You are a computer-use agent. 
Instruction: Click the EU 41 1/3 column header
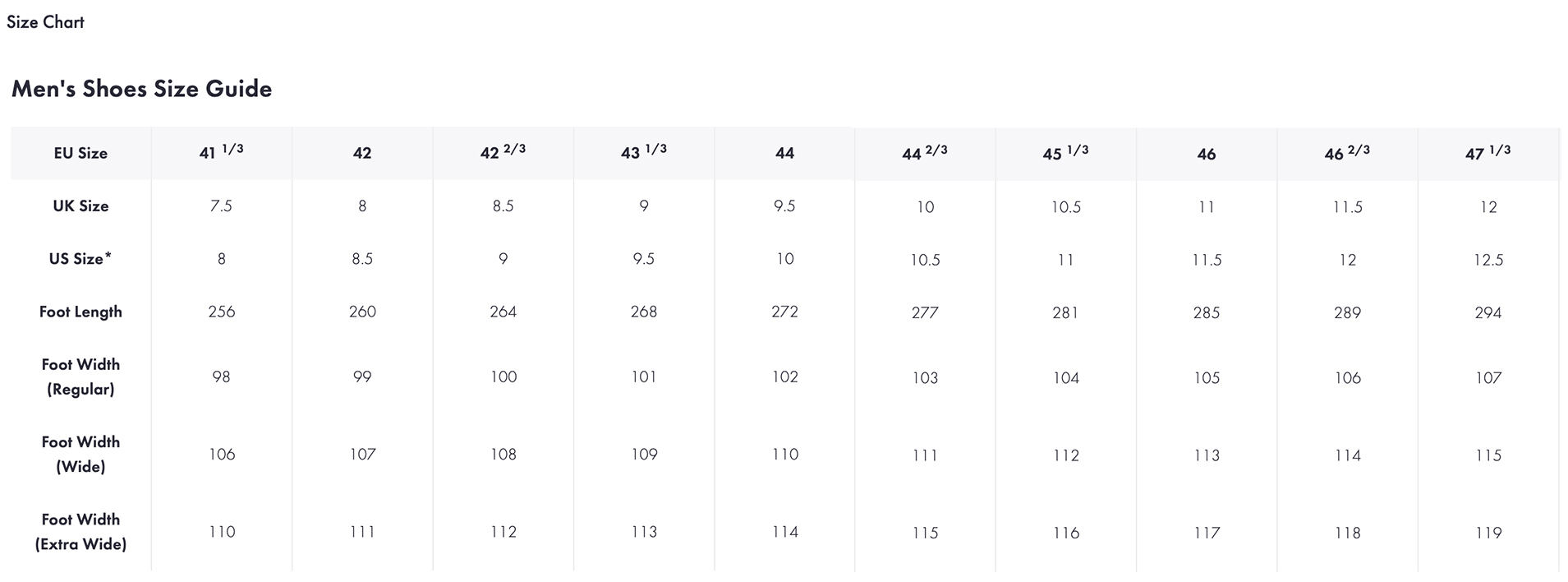(x=221, y=152)
